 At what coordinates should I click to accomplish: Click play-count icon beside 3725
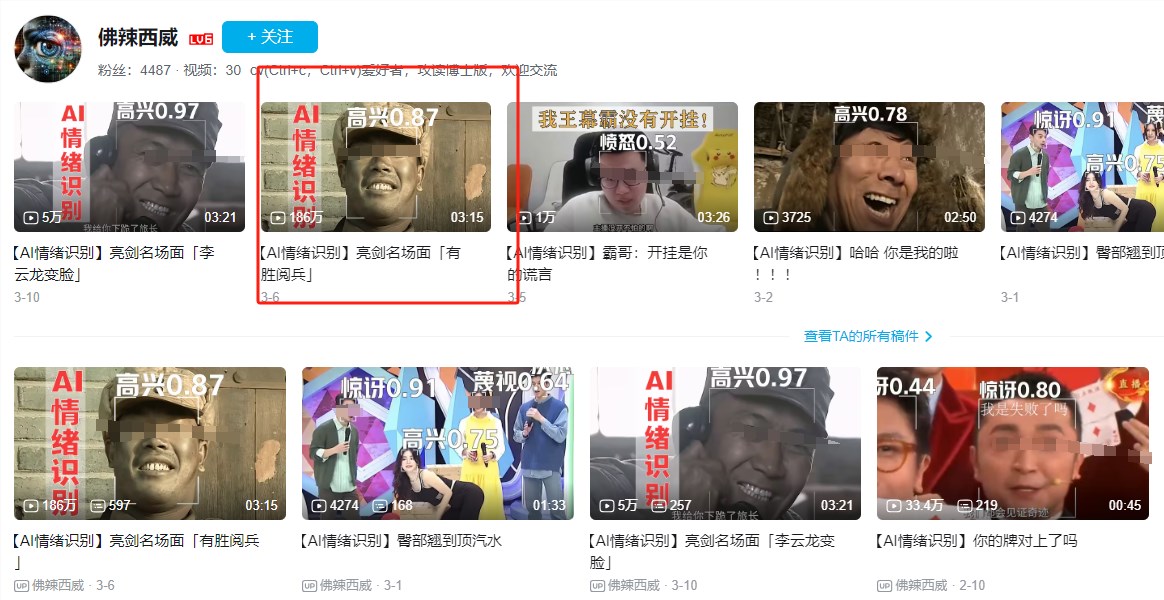771,218
